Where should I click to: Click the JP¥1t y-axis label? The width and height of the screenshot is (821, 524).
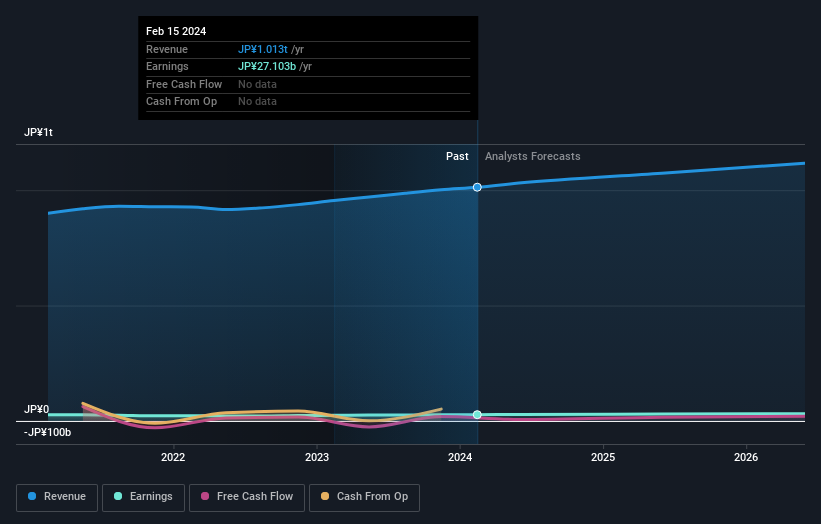(38, 132)
